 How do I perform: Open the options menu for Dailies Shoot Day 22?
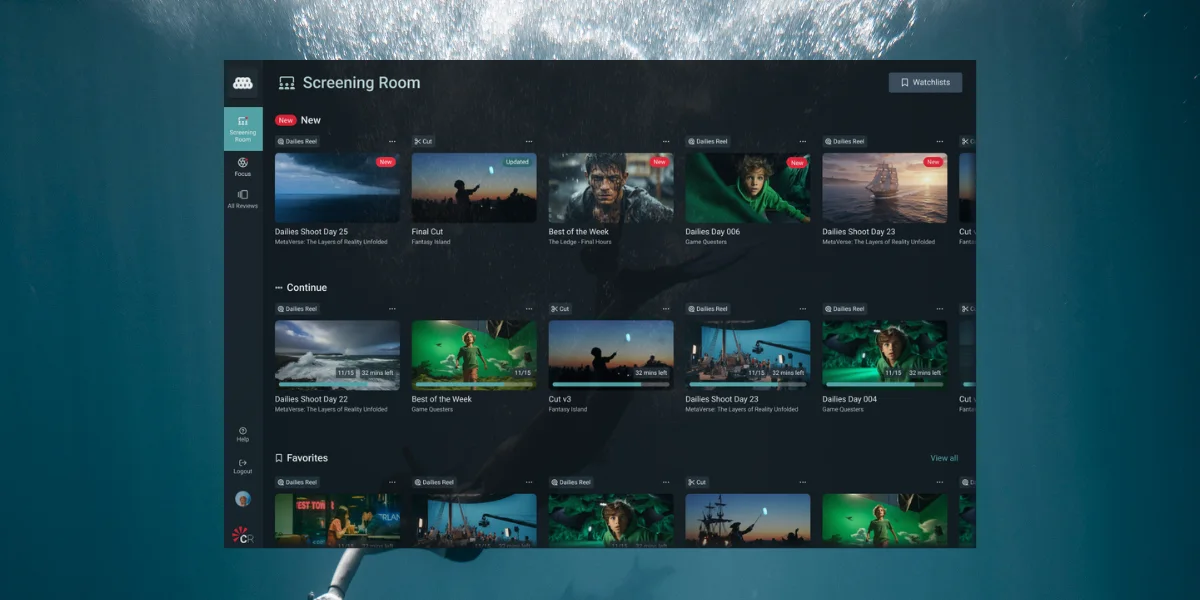(392, 309)
